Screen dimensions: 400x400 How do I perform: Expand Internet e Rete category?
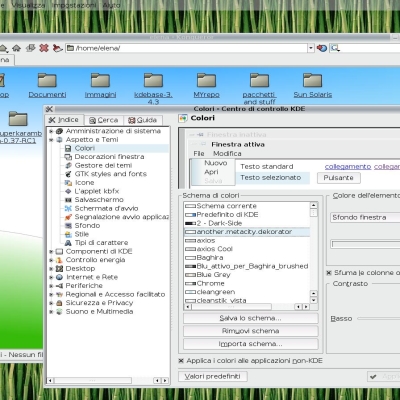pos(51,277)
